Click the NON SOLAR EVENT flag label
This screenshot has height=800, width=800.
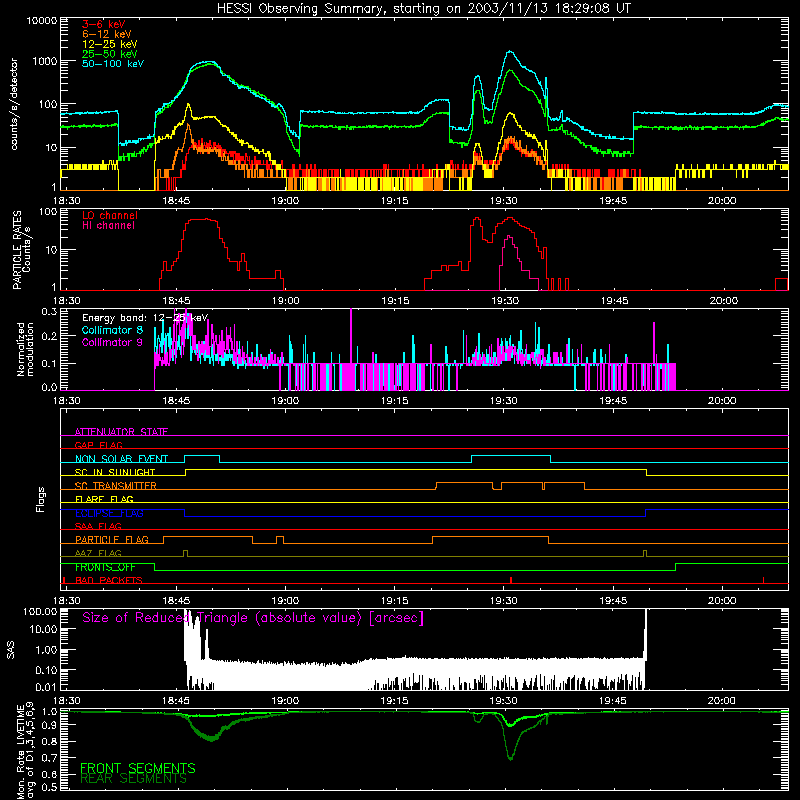pyautogui.click(x=121, y=459)
